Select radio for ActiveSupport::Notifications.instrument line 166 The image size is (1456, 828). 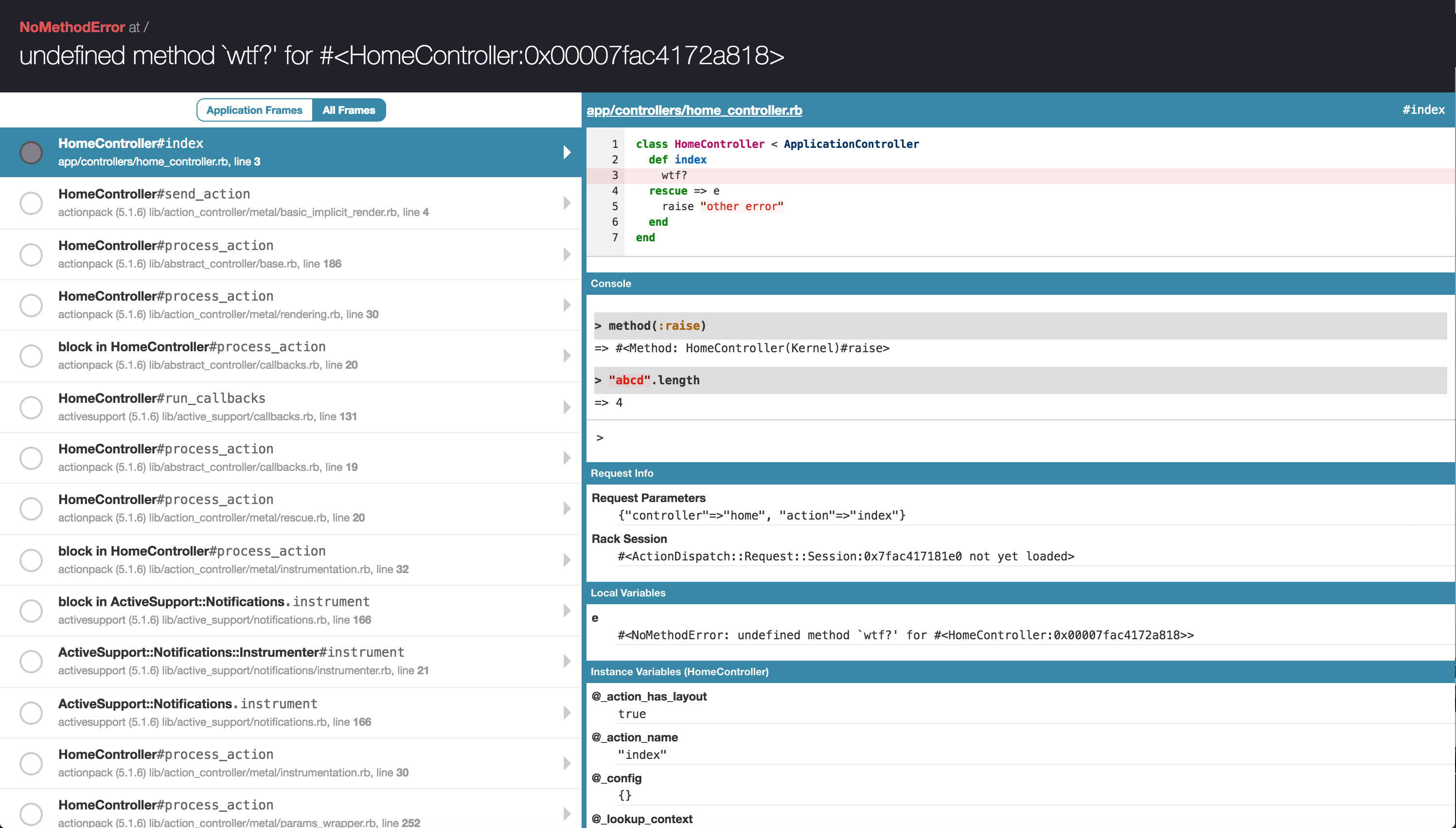[x=31, y=713]
